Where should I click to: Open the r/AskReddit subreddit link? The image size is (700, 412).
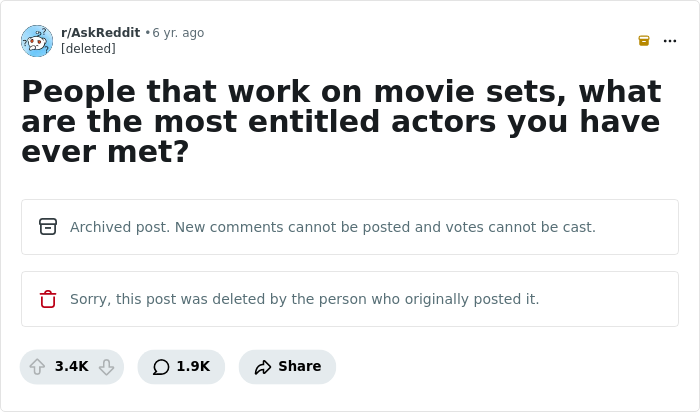[x=100, y=33]
